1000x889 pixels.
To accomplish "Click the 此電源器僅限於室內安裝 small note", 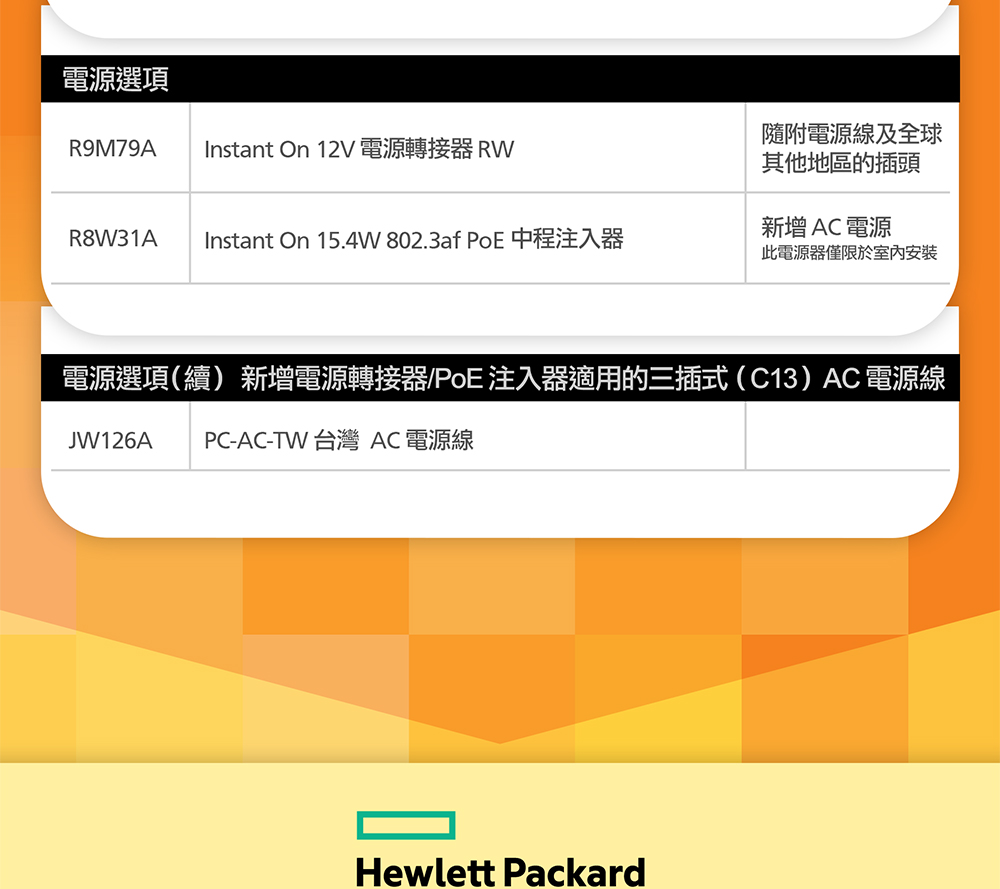I will (x=849, y=253).
